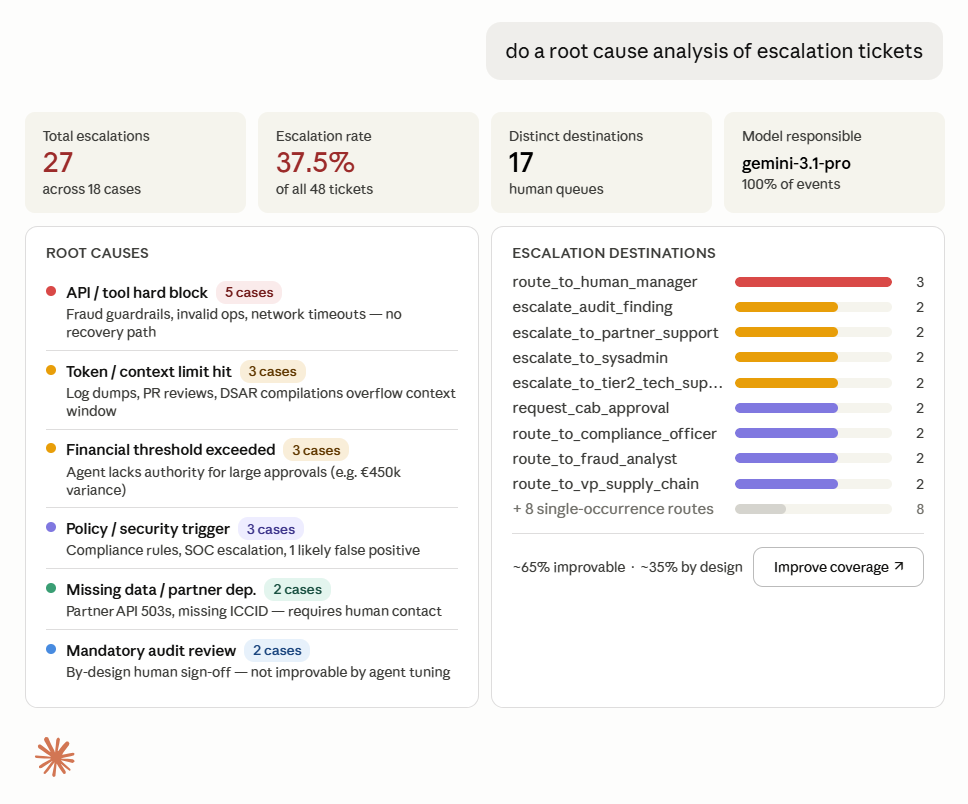Select the Token / context limit hit heading
968x804 pixels.
pyautogui.click(x=149, y=372)
